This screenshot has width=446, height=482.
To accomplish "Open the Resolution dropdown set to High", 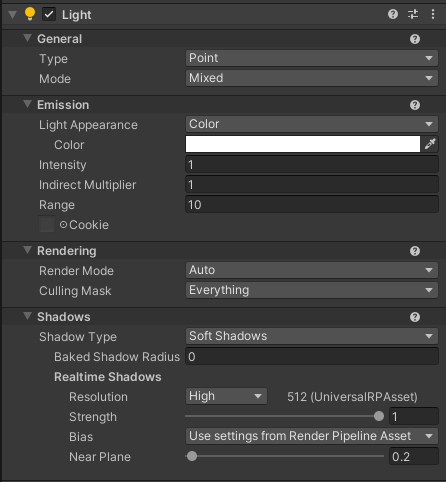I will click(226, 396).
